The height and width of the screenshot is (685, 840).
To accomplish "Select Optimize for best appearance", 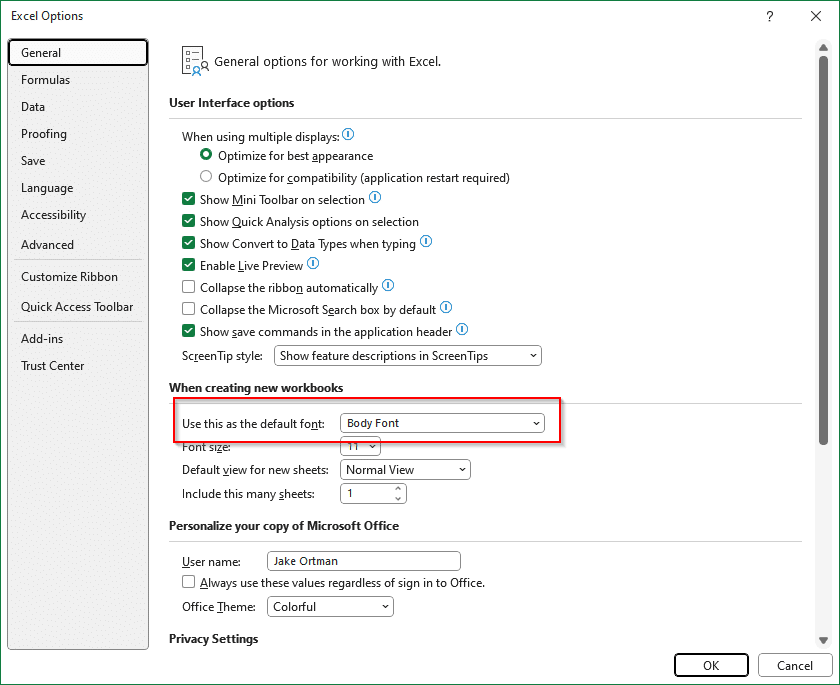I will (x=206, y=155).
